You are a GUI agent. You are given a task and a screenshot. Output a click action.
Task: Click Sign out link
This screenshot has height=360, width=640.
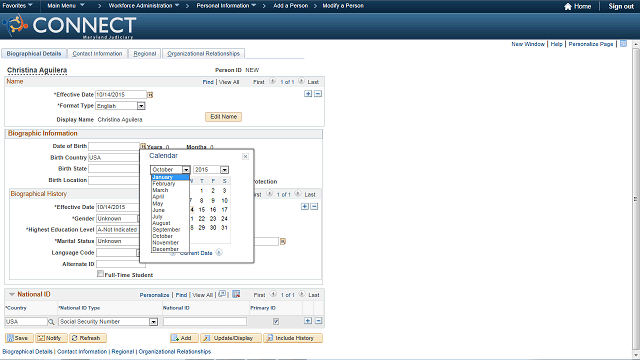(621, 6)
